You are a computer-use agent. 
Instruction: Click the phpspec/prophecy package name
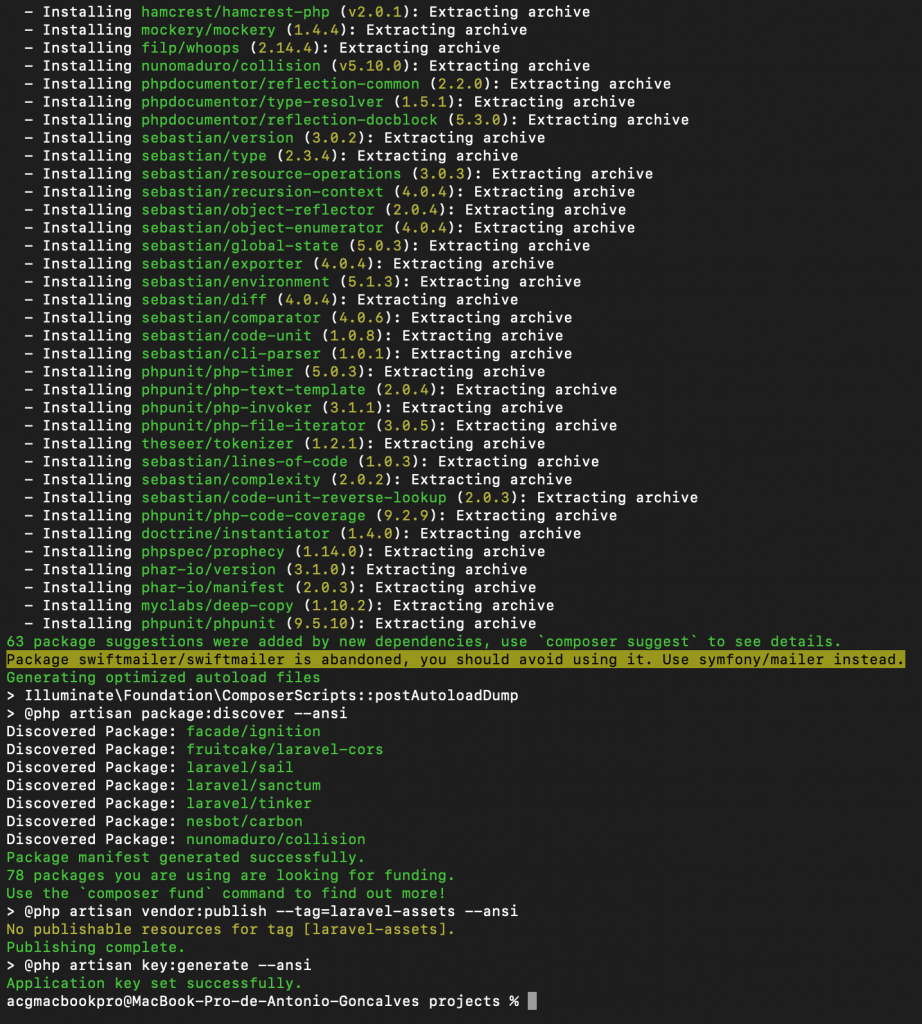tap(213, 551)
